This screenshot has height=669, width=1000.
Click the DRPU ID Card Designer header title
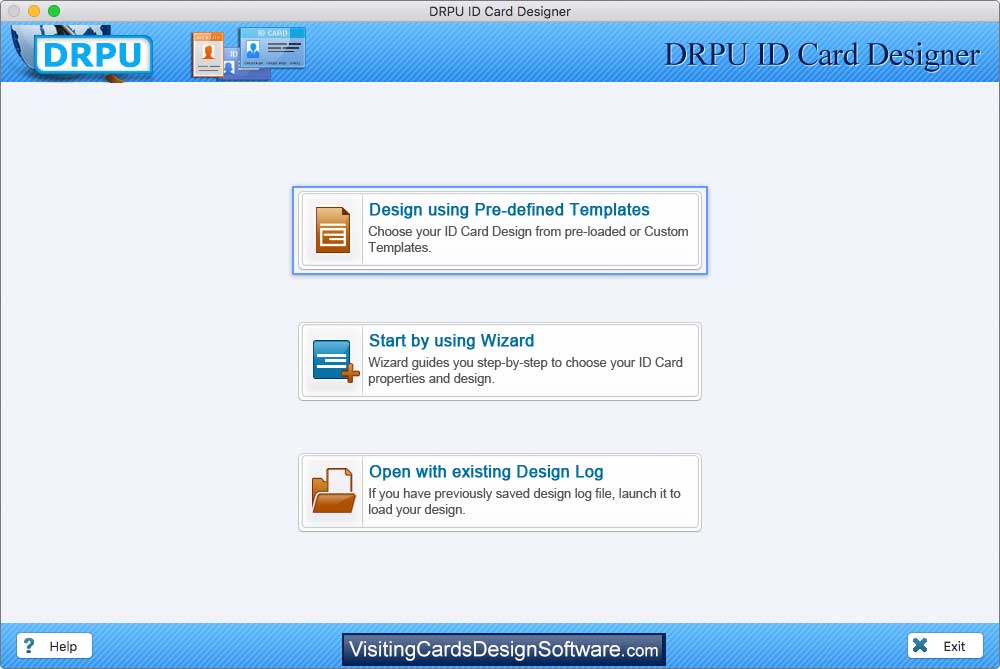click(x=822, y=55)
